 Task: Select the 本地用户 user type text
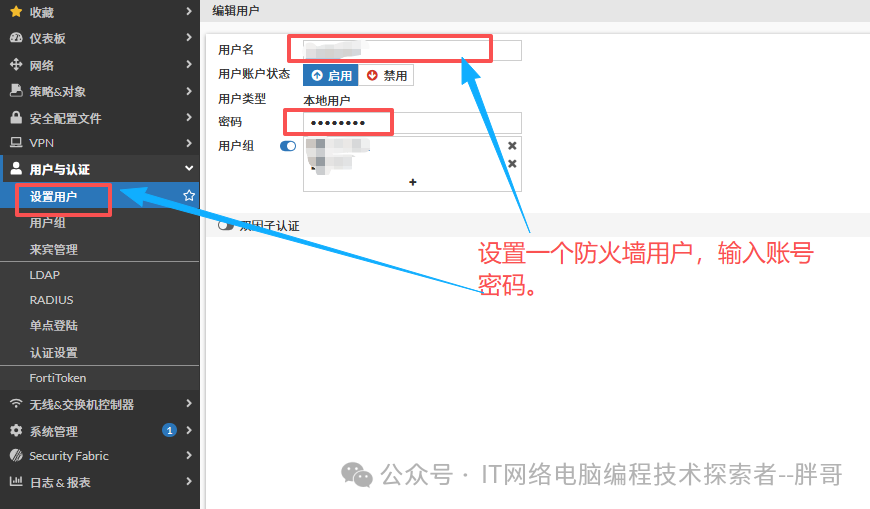pos(327,100)
